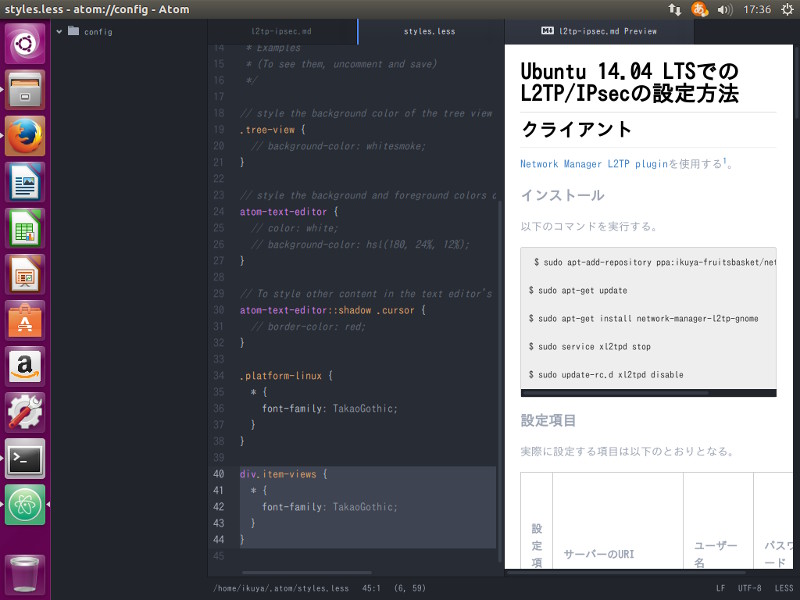Place cursor on line 40 div.item-views

coord(283,474)
